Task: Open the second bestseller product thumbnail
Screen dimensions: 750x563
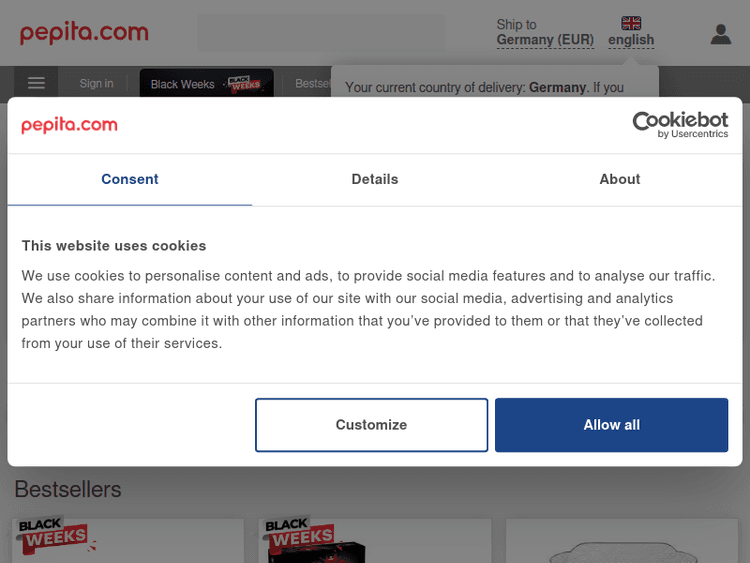Action: (x=375, y=541)
